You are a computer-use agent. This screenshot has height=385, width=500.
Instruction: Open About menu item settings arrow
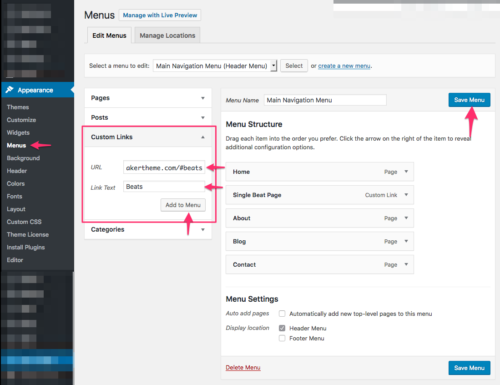pos(406,218)
